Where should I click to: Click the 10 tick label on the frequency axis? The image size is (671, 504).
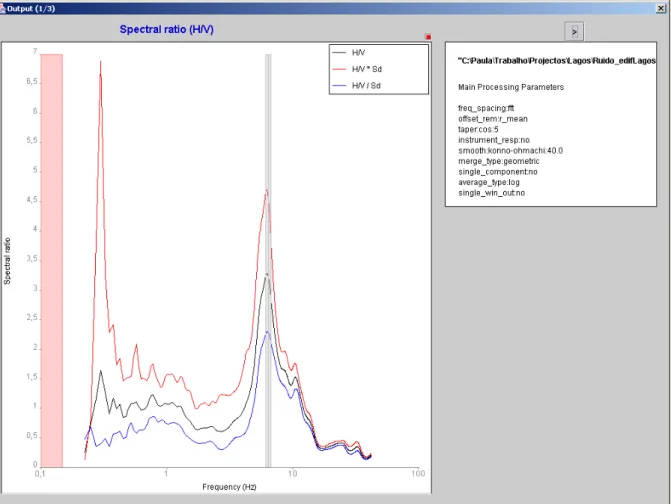(292, 474)
